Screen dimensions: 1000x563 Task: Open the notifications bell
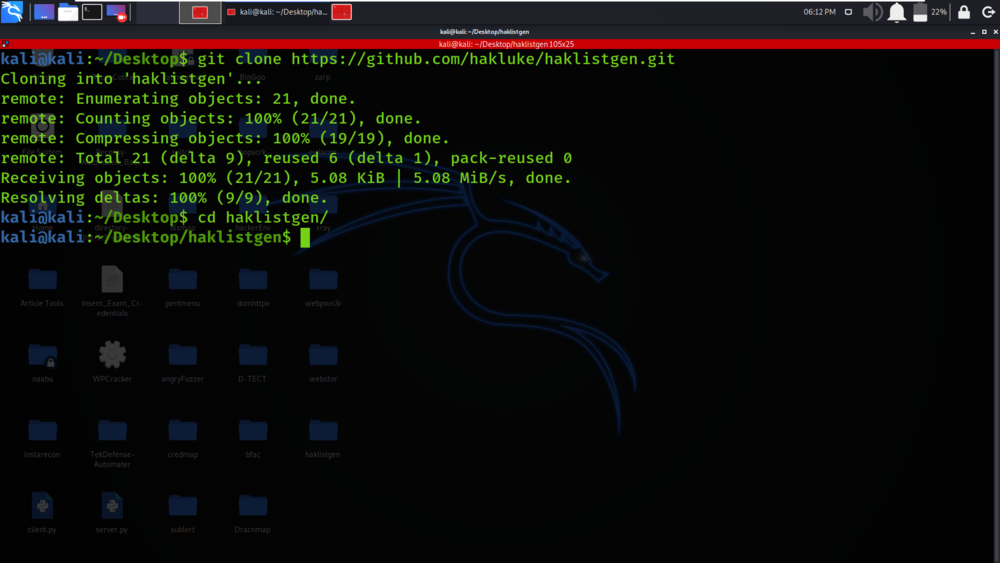897,12
